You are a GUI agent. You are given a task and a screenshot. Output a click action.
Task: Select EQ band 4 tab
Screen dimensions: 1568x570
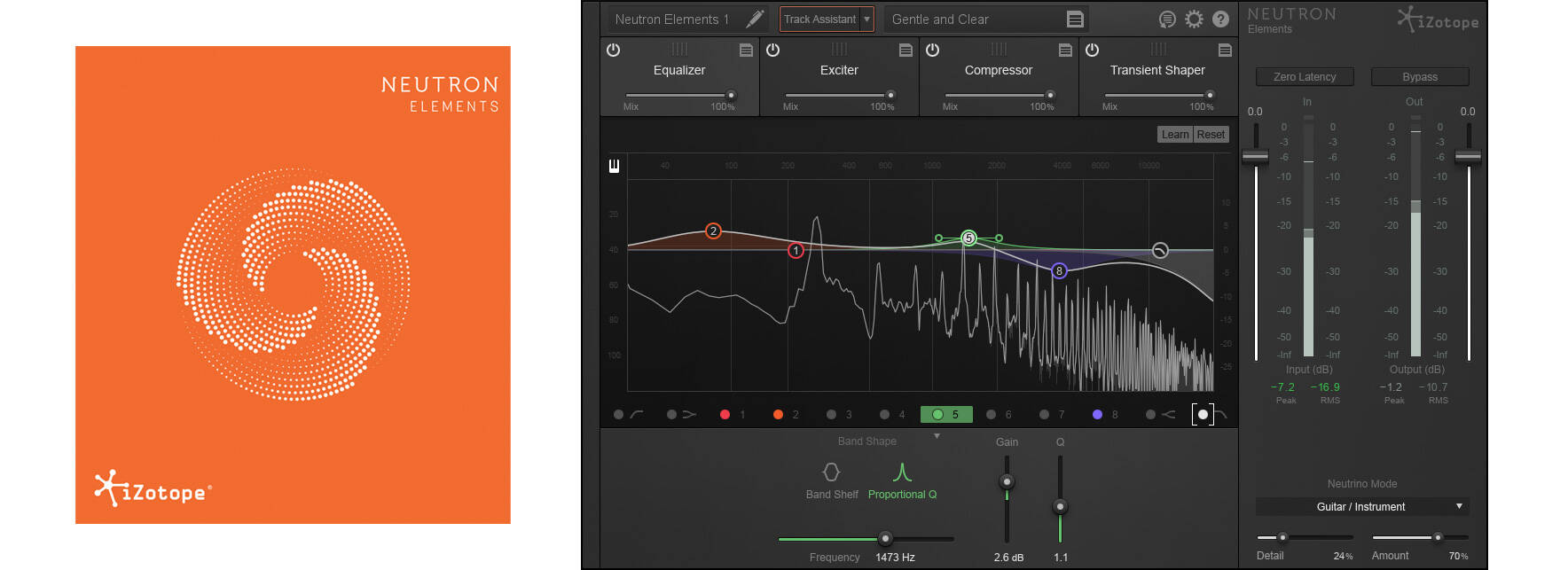tap(893, 415)
